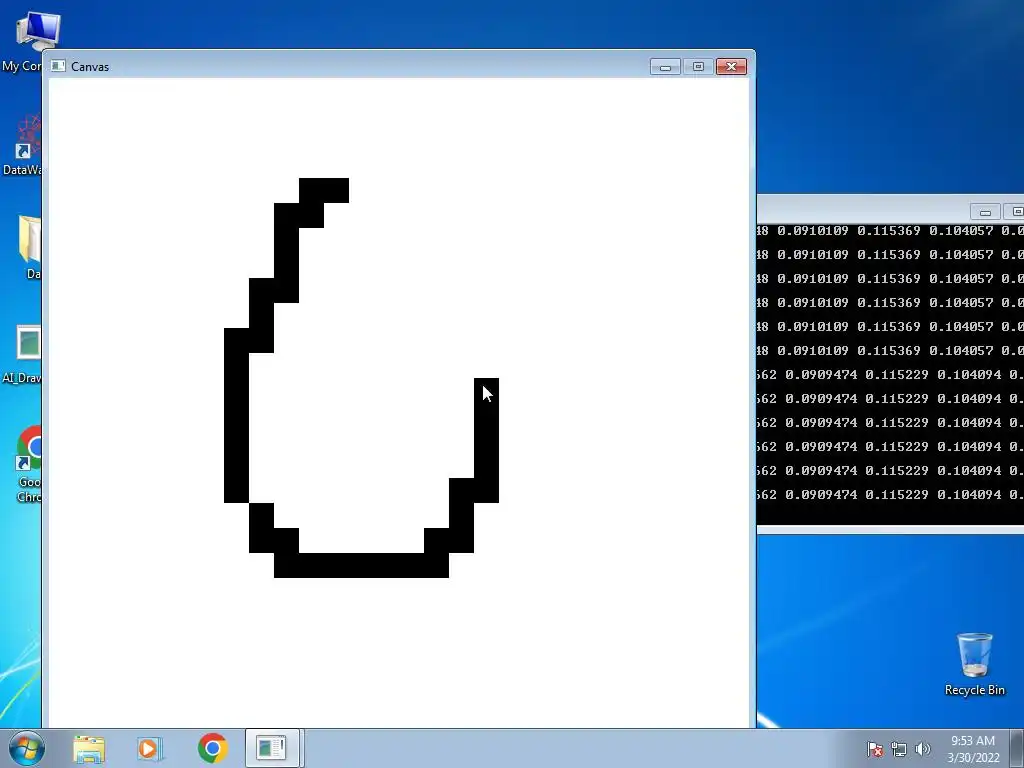Close the Canvas window
The height and width of the screenshot is (768, 1024).
point(731,67)
